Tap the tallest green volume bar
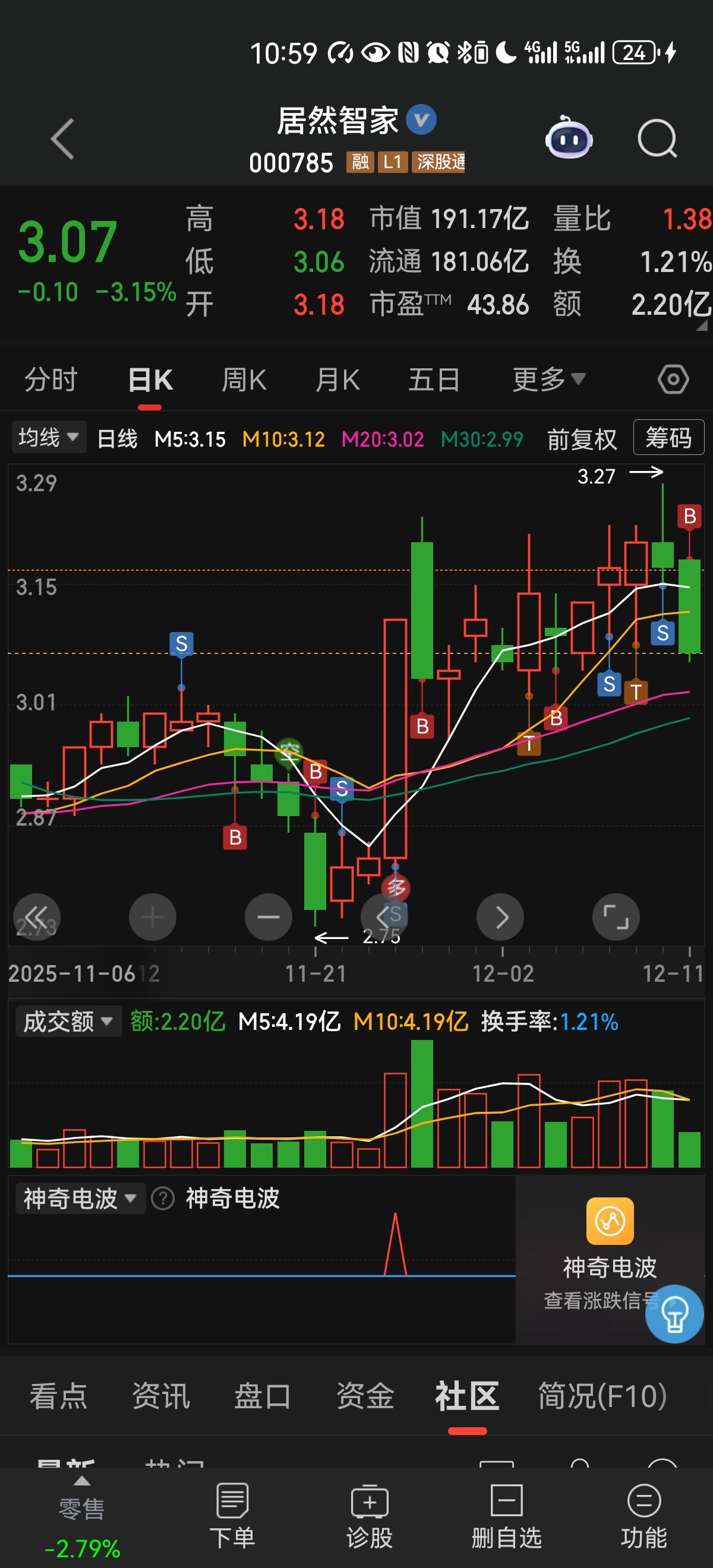Screen dimensions: 713x1568 [422, 1104]
